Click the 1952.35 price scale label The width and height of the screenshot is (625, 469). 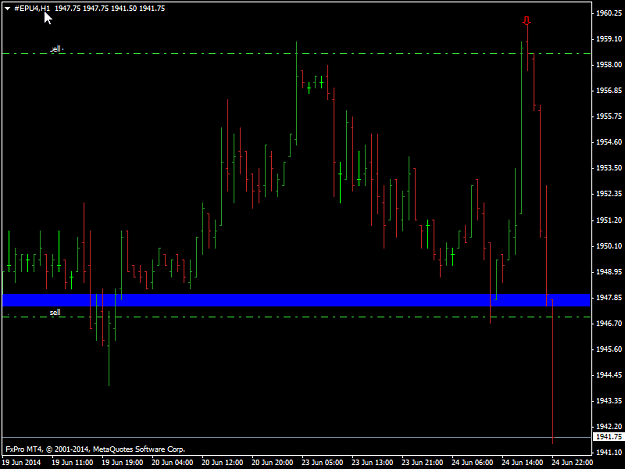pos(609,194)
